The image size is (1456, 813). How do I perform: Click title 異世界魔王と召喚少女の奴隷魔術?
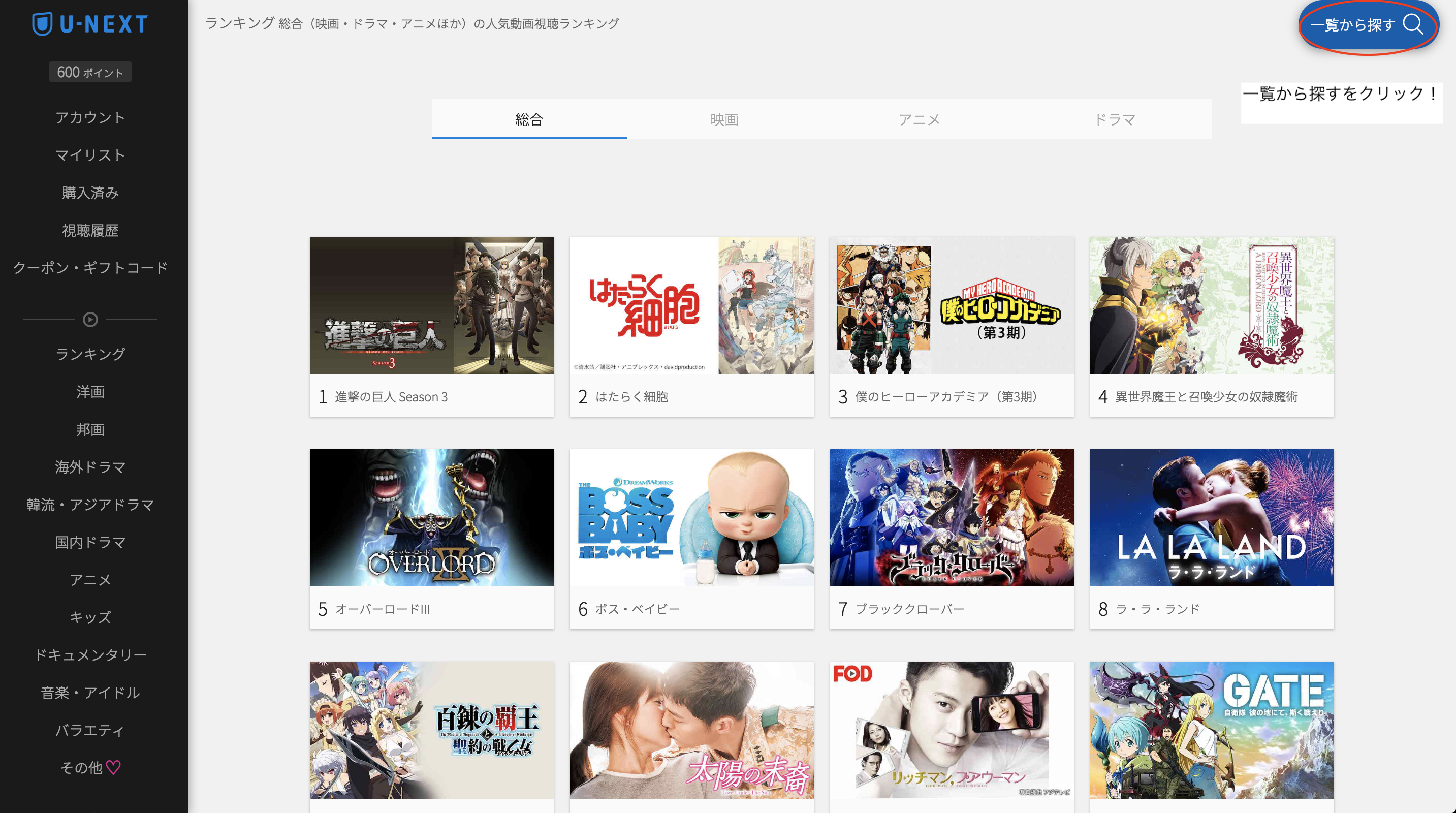pyautogui.click(x=1206, y=397)
